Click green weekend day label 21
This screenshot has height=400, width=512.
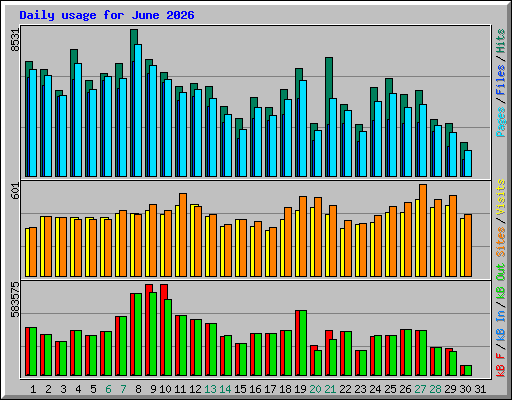coord(330,389)
